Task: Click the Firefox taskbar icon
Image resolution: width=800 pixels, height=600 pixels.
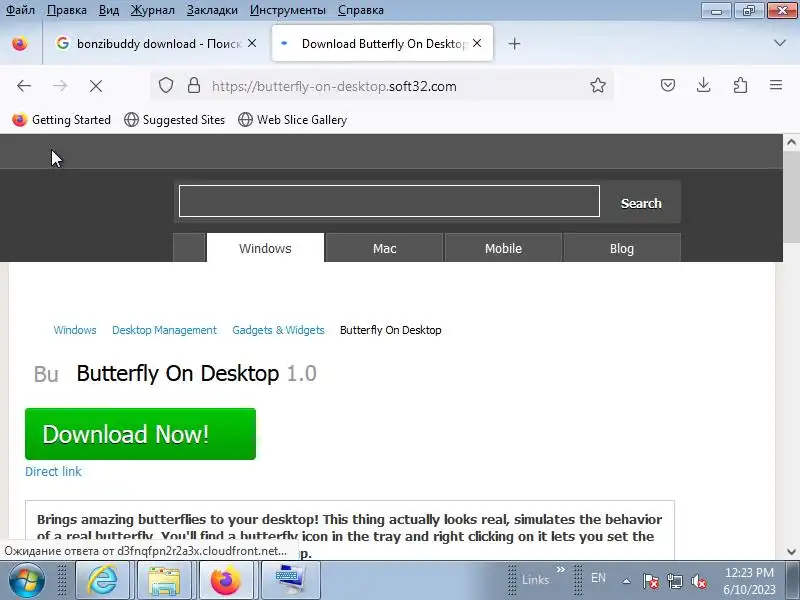Action: point(225,580)
